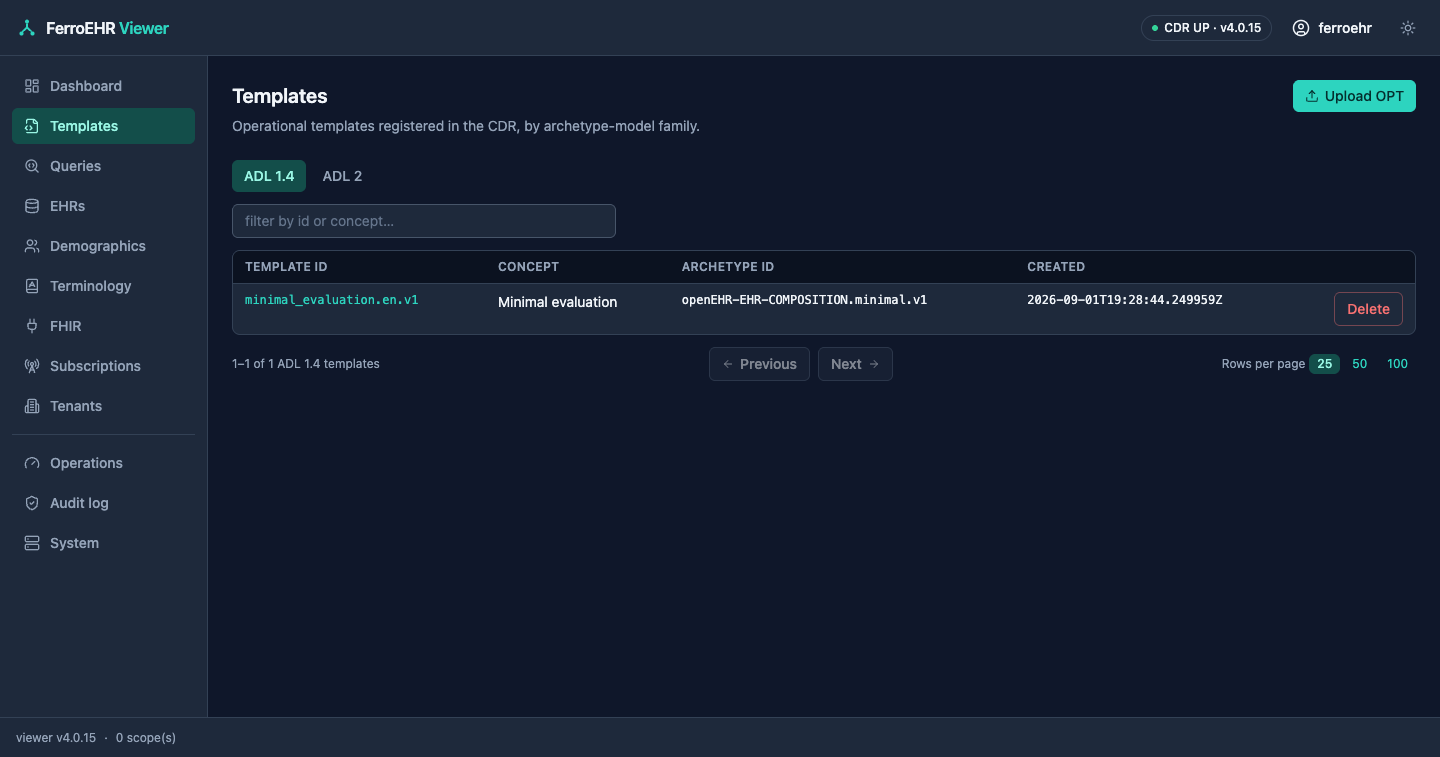Image resolution: width=1440 pixels, height=757 pixels.
Task: Open the Dashboard page
Action: tap(103, 86)
